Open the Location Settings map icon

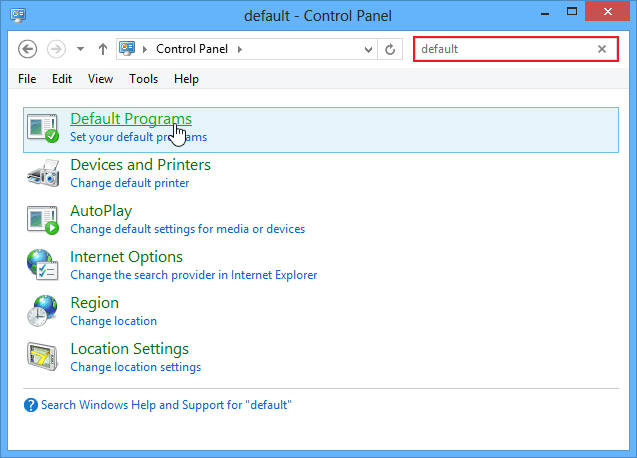(x=42, y=356)
